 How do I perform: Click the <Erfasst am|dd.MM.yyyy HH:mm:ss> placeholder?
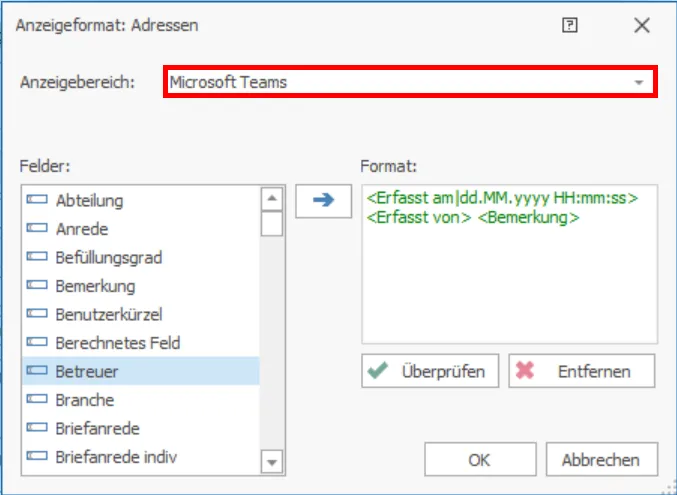pyautogui.click(x=502, y=198)
